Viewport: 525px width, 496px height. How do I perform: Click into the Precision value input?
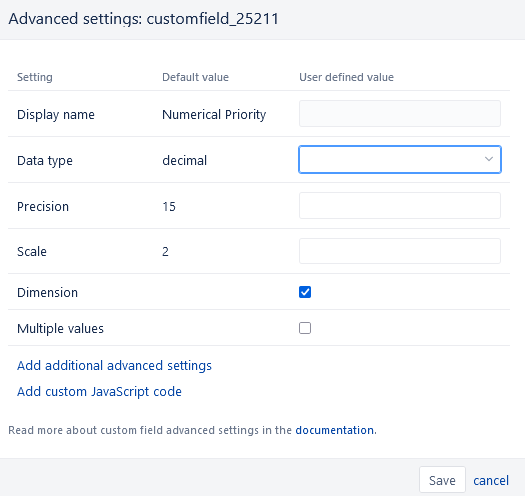400,205
